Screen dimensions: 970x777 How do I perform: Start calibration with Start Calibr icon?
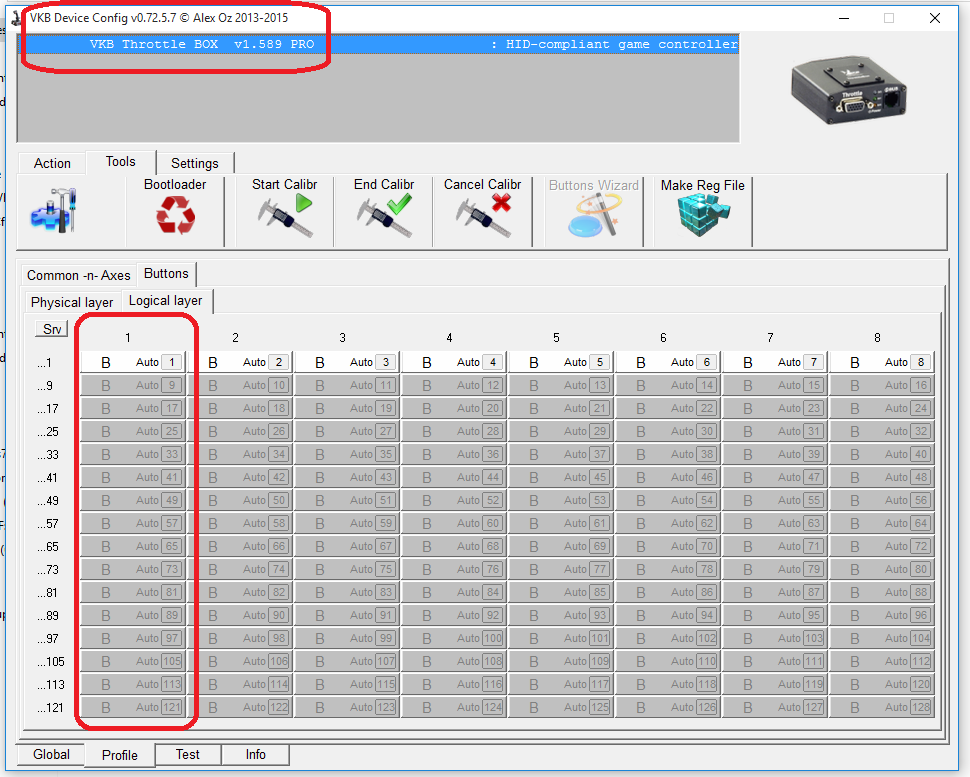pyautogui.click(x=285, y=215)
